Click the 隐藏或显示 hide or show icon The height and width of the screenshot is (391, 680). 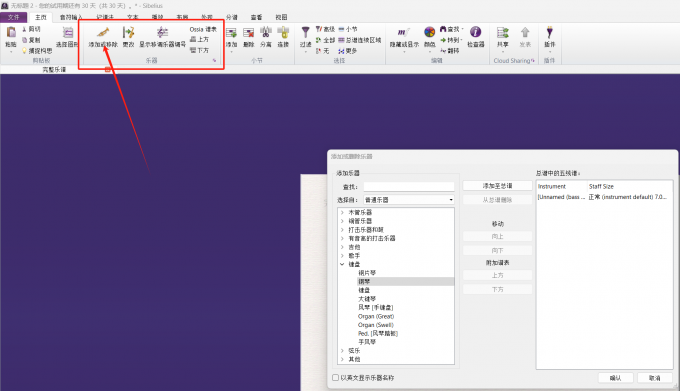click(404, 33)
